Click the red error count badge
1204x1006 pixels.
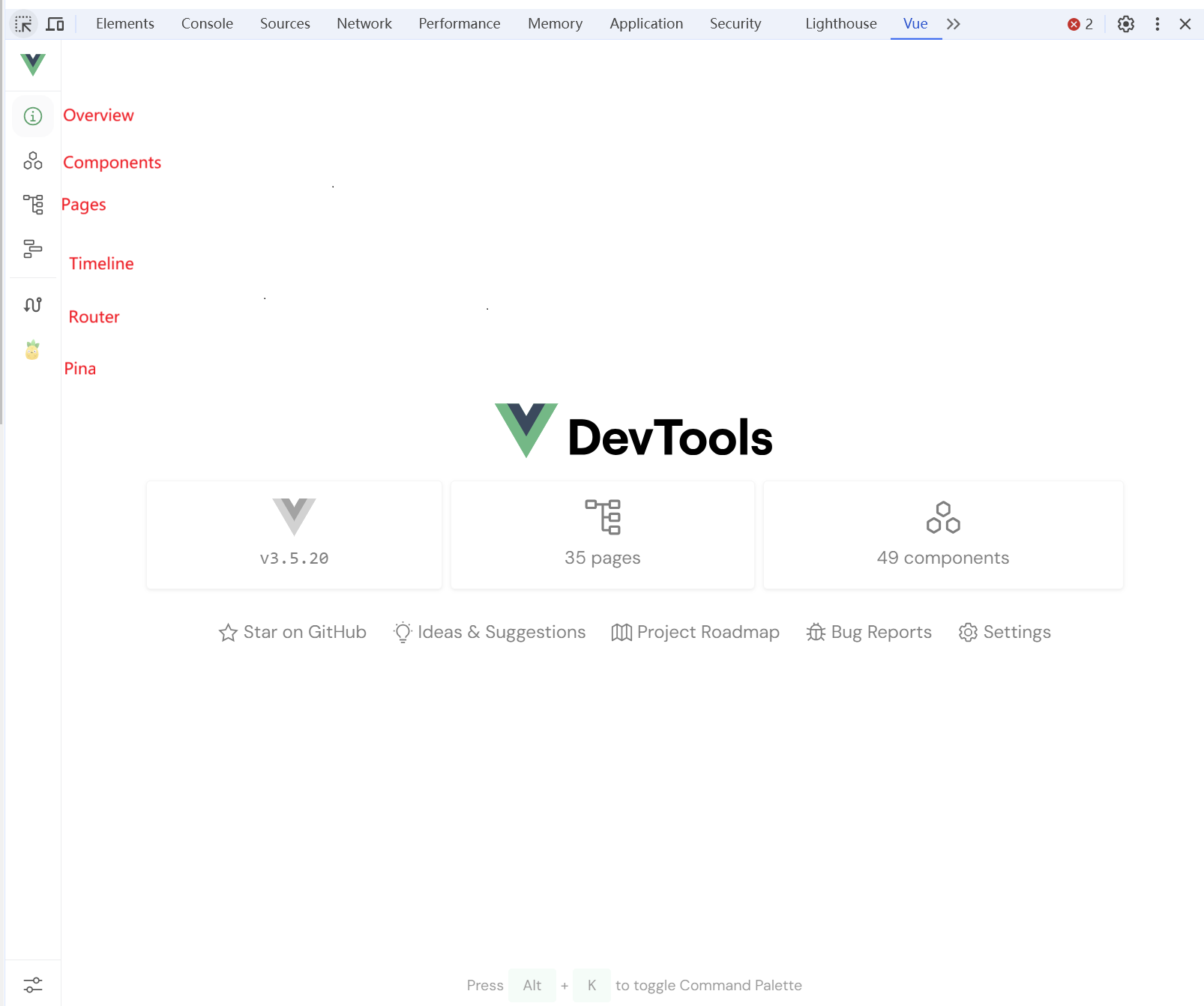(x=1080, y=24)
